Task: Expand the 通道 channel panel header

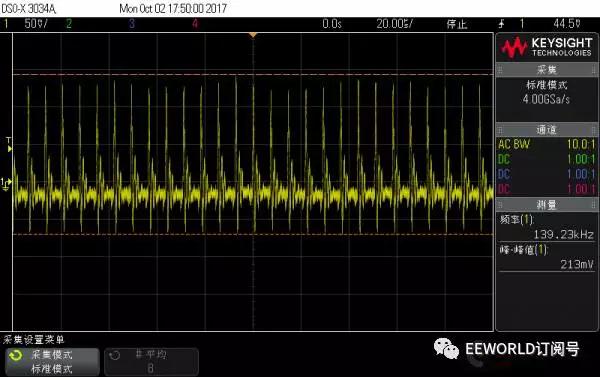Action: [x=546, y=130]
